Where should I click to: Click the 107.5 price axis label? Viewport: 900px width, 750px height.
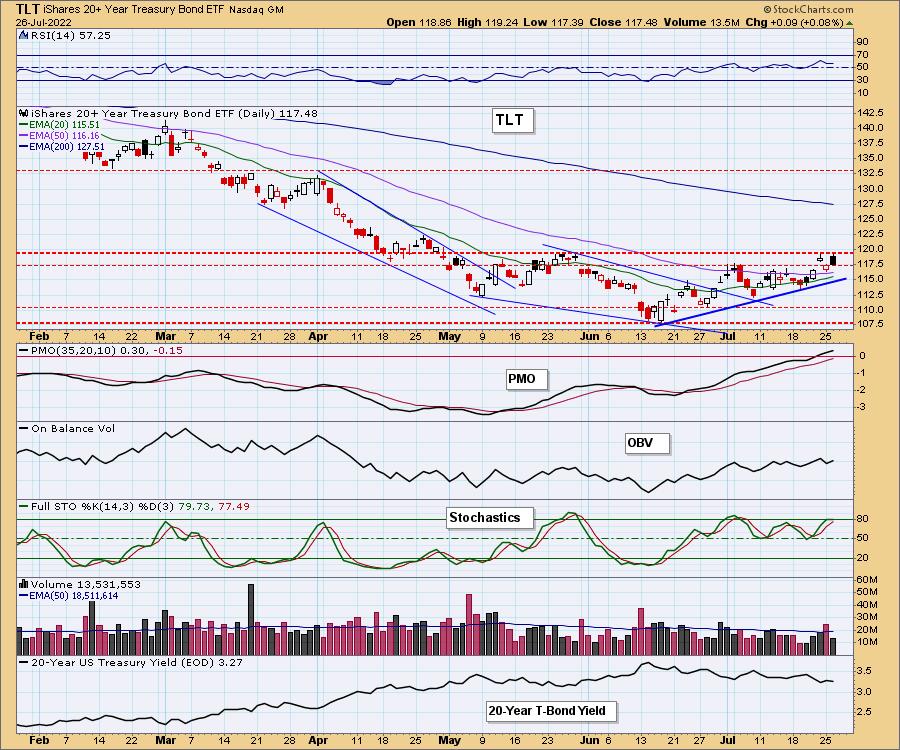pos(871,324)
